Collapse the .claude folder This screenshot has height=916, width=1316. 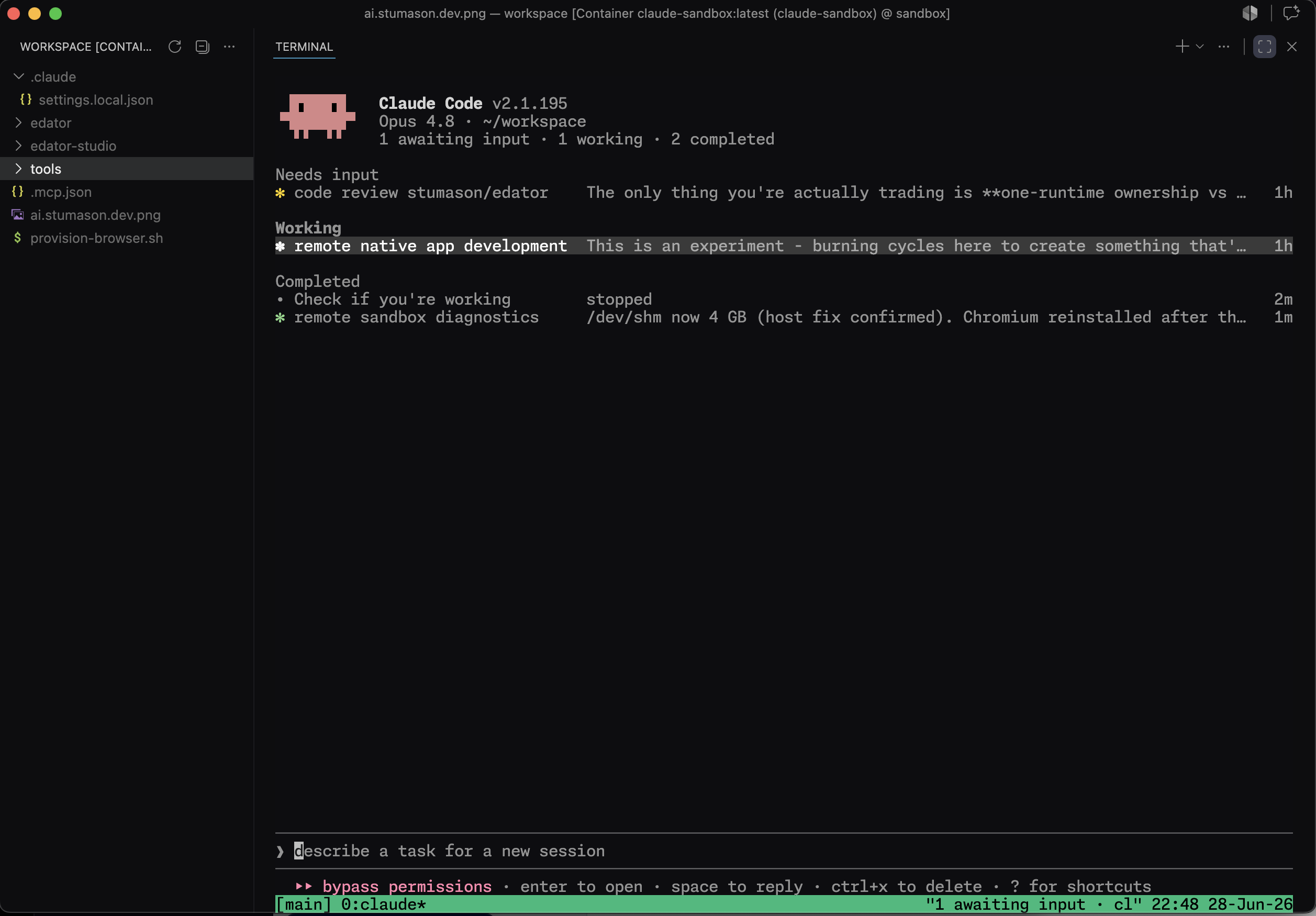click(x=127, y=77)
